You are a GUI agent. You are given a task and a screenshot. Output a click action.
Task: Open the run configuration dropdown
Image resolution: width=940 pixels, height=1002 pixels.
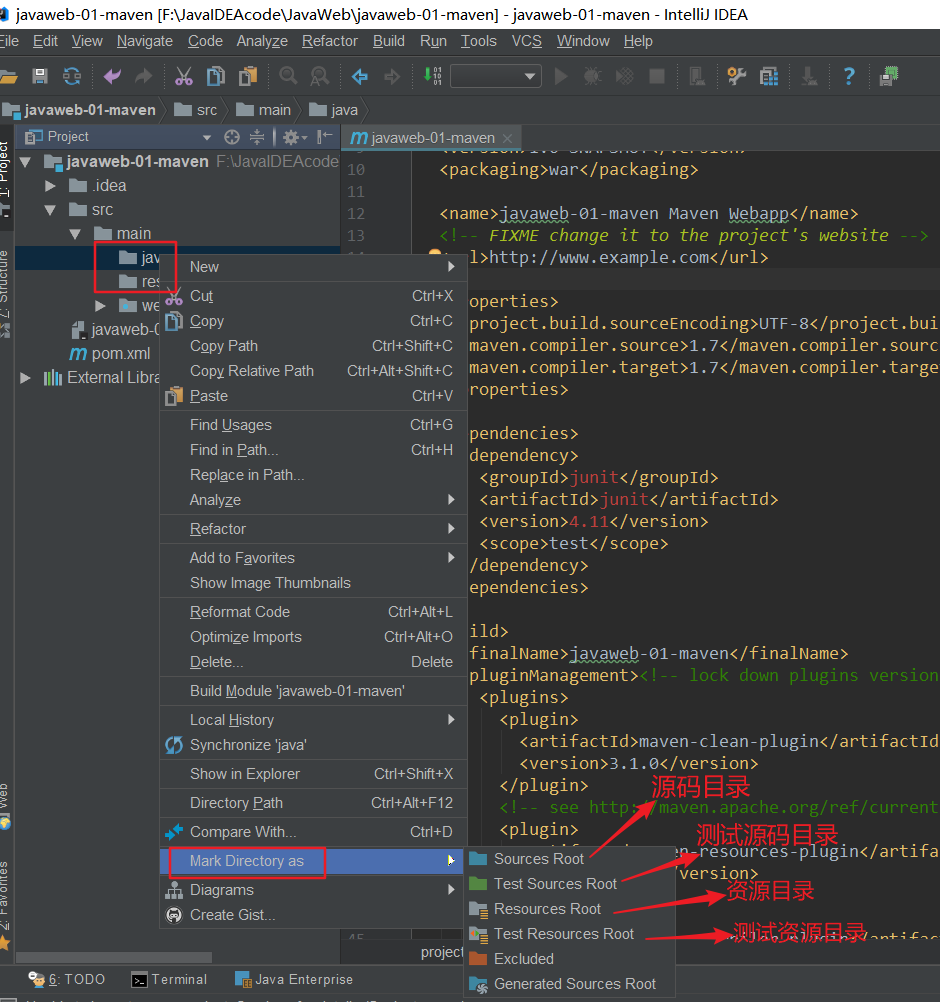496,76
